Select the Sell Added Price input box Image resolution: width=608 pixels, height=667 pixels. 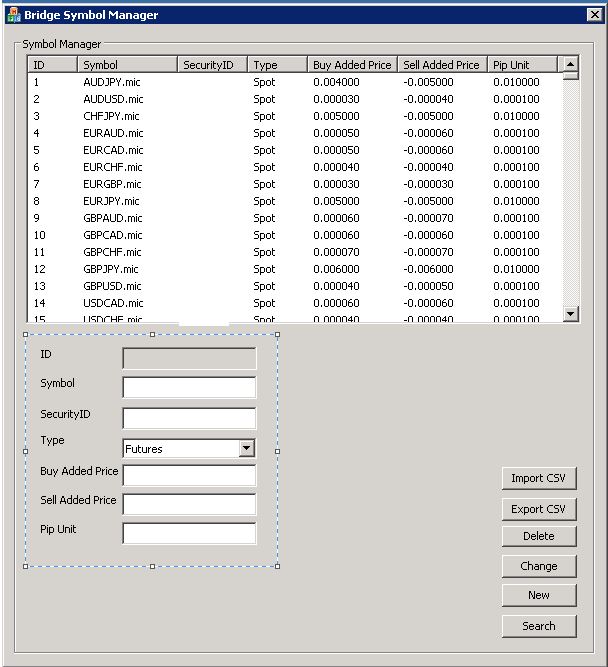[x=189, y=504]
